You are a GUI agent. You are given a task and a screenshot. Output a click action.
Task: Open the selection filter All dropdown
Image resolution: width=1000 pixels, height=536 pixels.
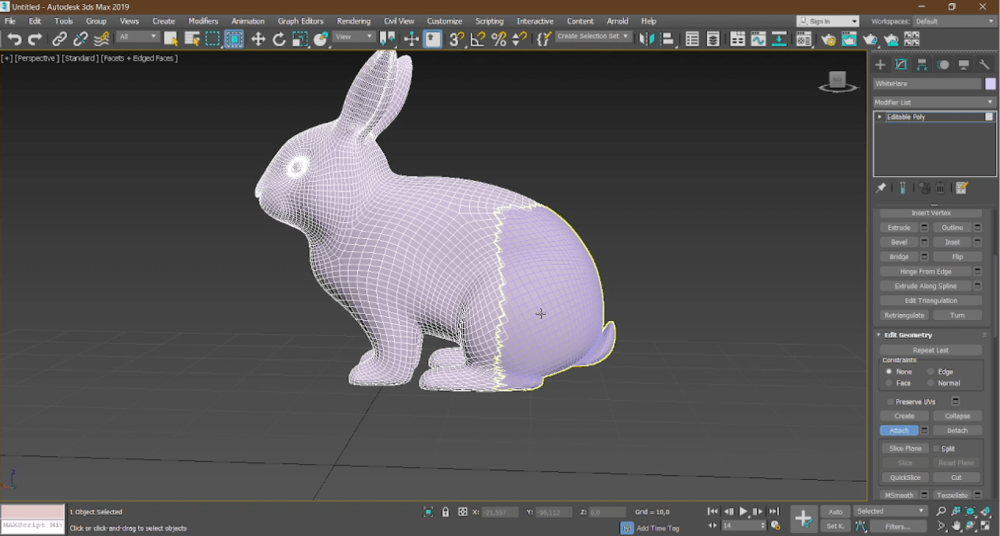tap(137, 37)
